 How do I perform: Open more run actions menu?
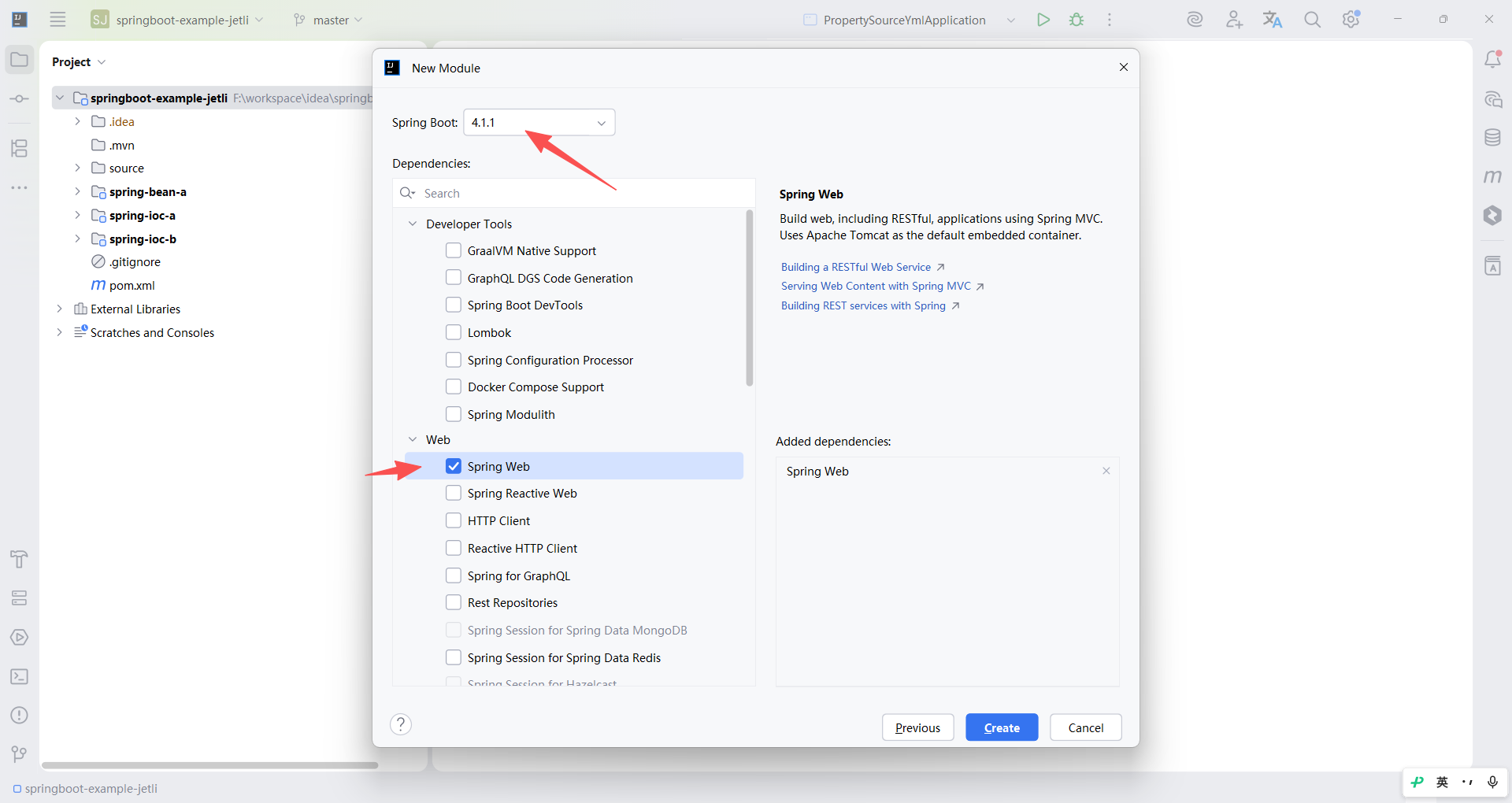pyautogui.click(x=1110, y=20)
